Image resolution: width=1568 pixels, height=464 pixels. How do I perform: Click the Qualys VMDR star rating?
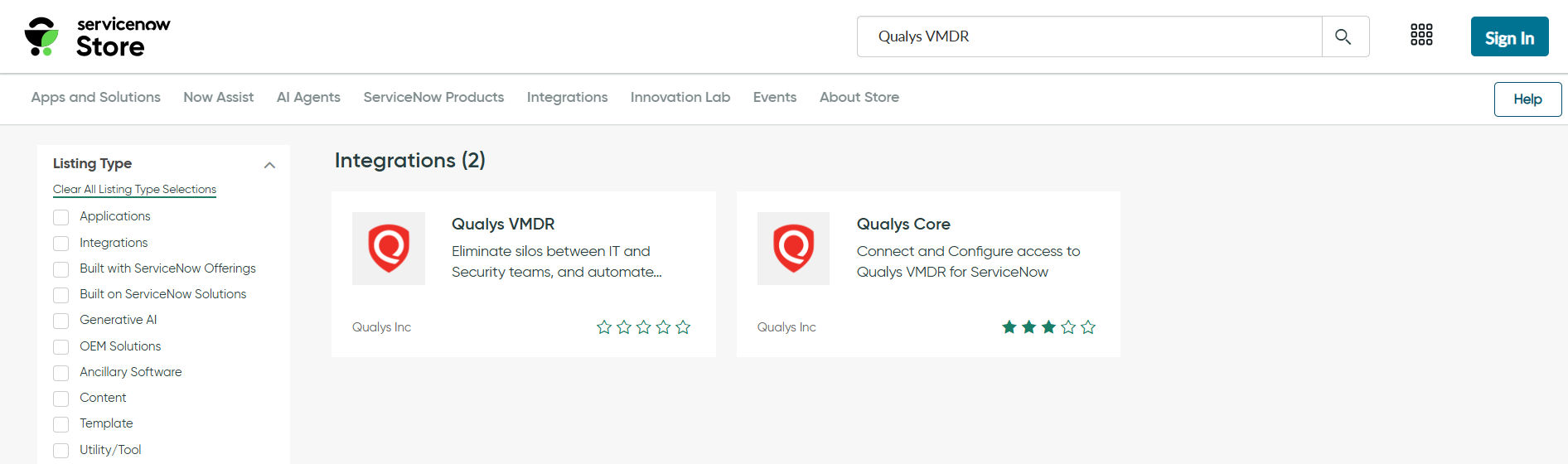click(x=643, y=327)
